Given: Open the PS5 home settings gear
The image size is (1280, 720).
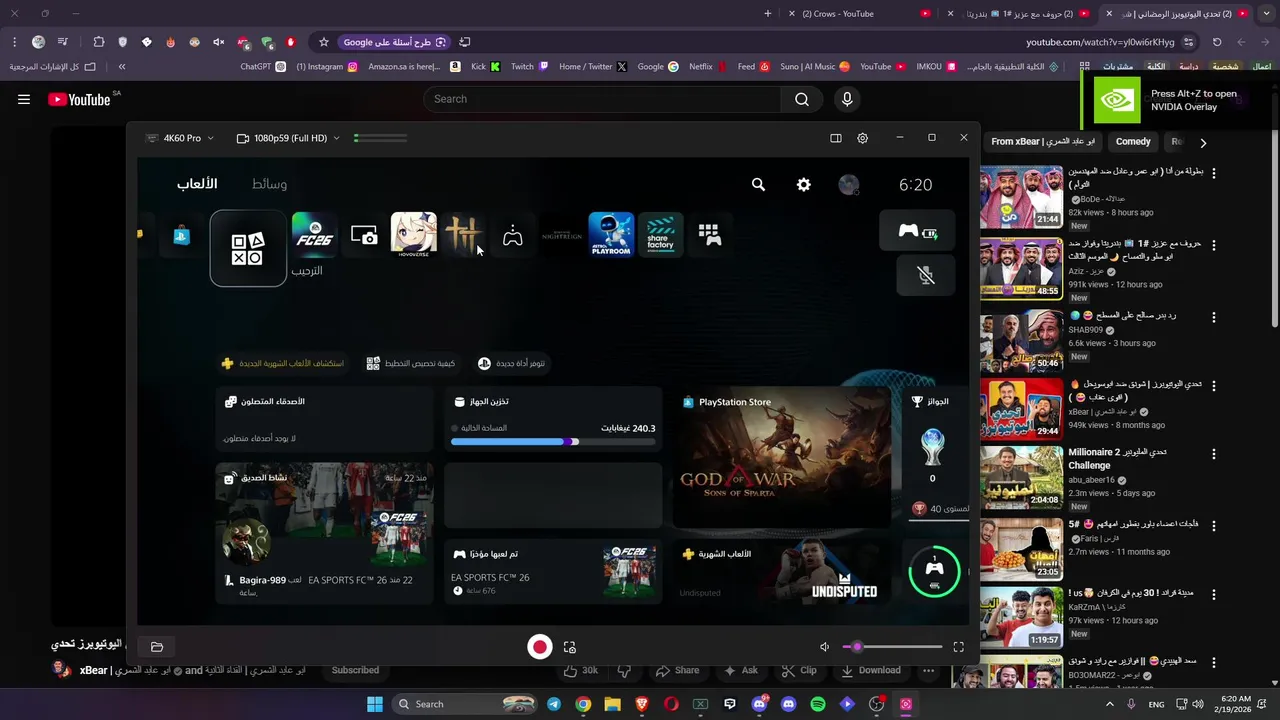Looking at the screenshot, I should (803, 185).
